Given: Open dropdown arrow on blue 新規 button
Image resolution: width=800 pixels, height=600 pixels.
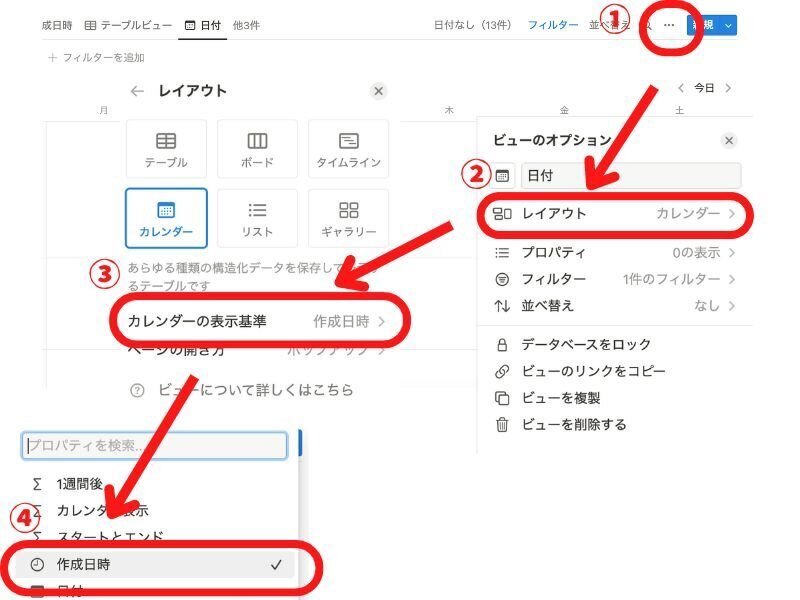Looking at the screenshot, I should (x=729, y=25).
